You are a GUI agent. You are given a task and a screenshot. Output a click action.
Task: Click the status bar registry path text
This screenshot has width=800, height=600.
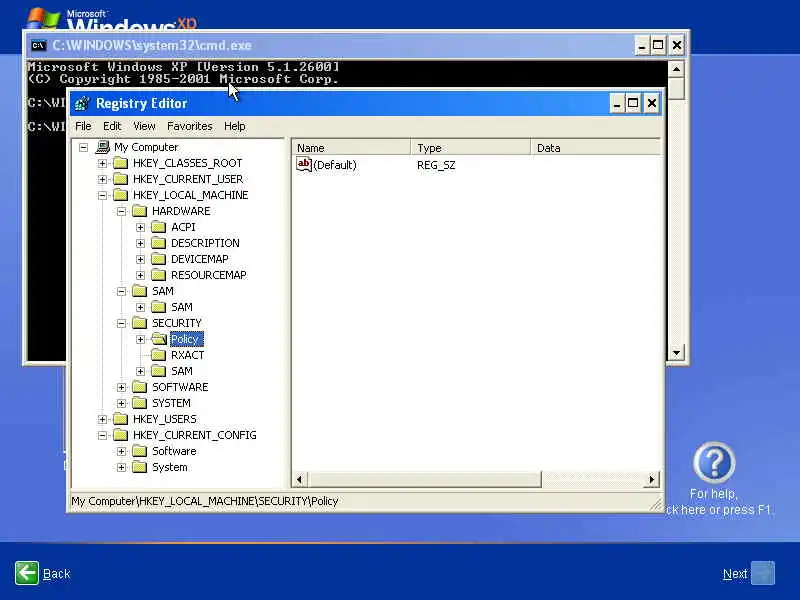[205, 501]
